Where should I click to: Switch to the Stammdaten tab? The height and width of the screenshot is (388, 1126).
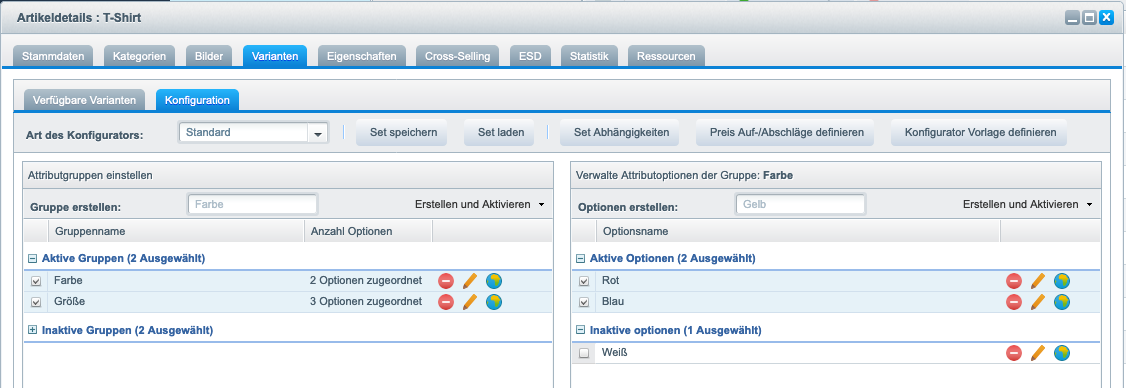pyautogui.click(x=53, y=56)
